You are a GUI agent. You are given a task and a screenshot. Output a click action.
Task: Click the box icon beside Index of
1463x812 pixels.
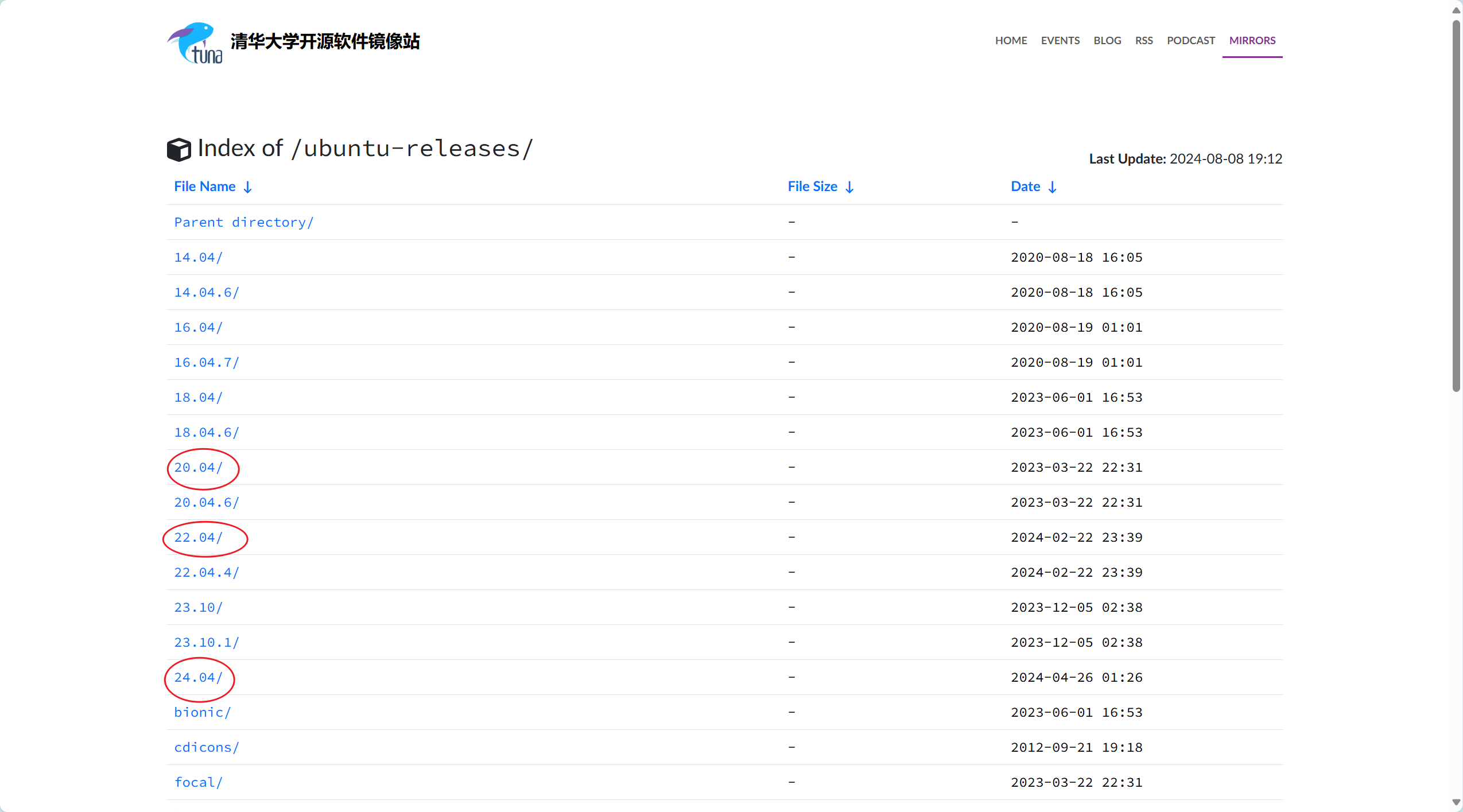pos(178,149)
